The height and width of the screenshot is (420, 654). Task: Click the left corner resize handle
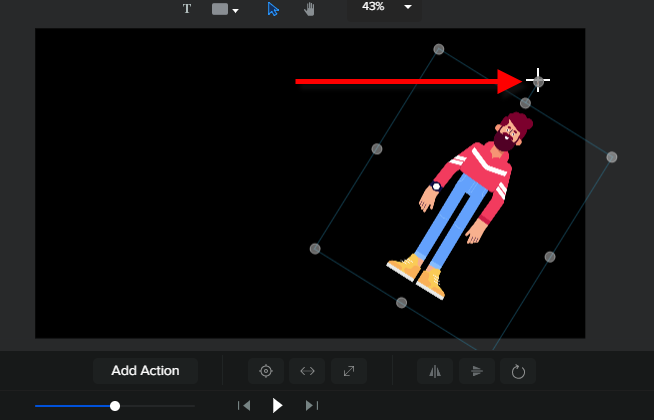tap(315, 249)
